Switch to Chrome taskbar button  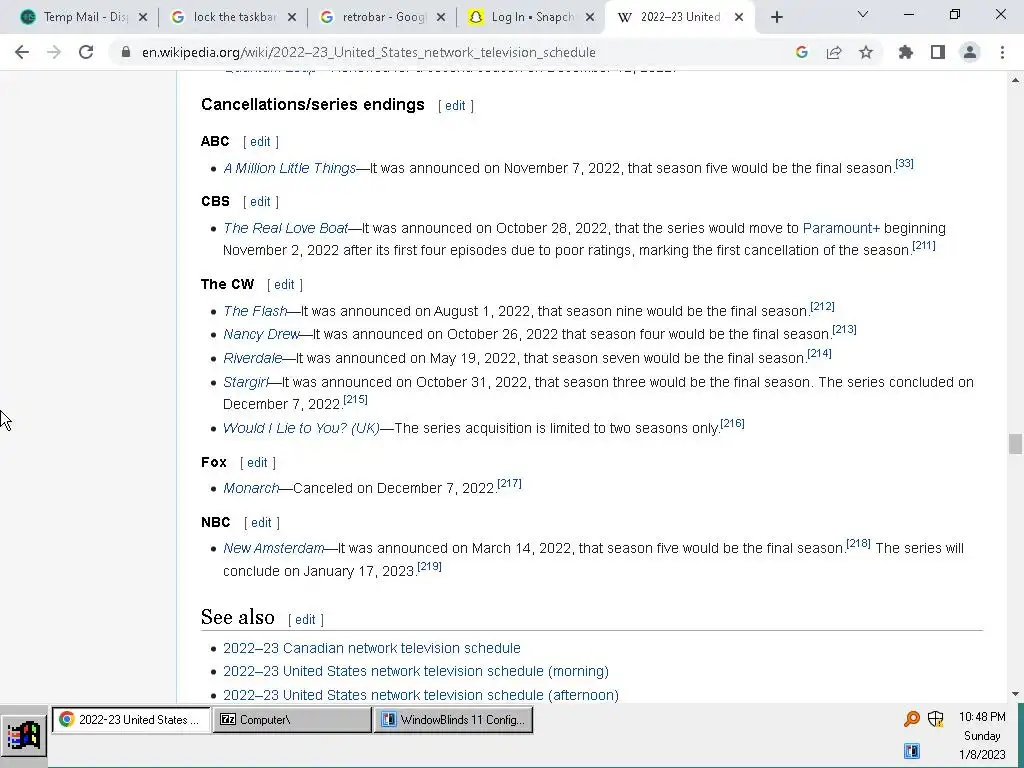click(131, 720)
